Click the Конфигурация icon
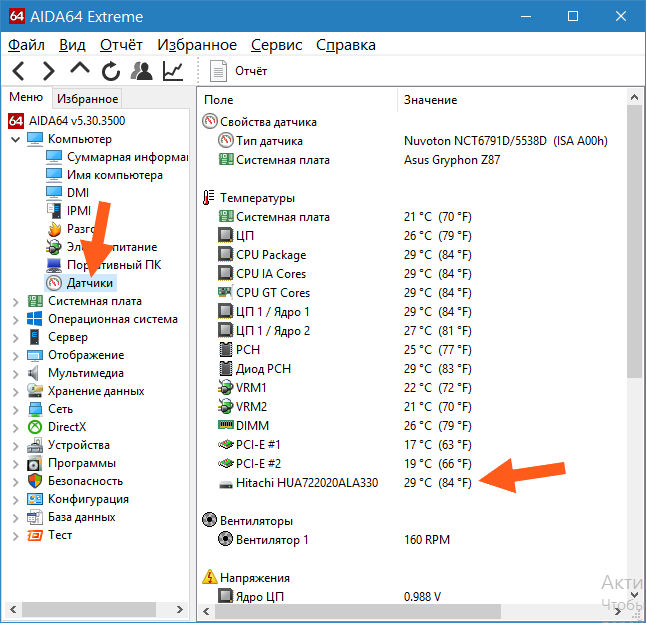This screenshot has height=623, width=646. [35, 499]
